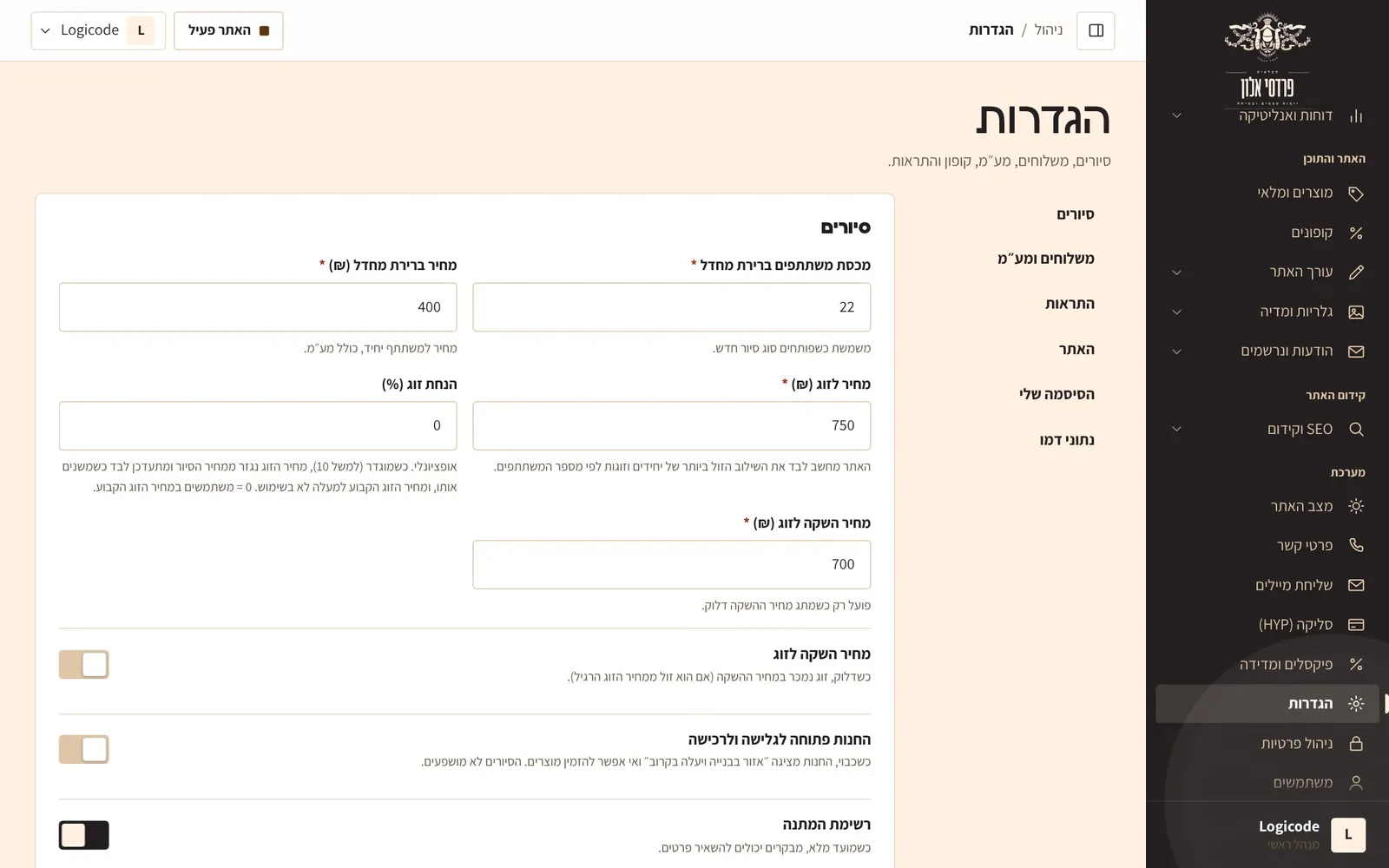Click the האתר פעיל status button

[228, 30]
